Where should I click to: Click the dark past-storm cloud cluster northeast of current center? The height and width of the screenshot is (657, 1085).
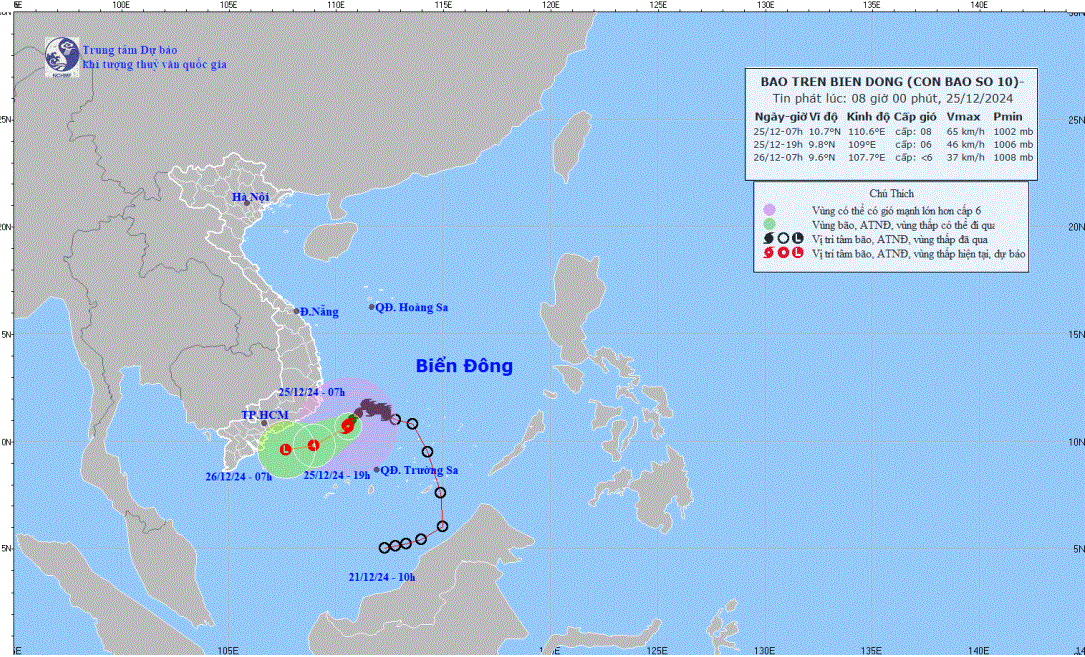[x=374, y=408]
